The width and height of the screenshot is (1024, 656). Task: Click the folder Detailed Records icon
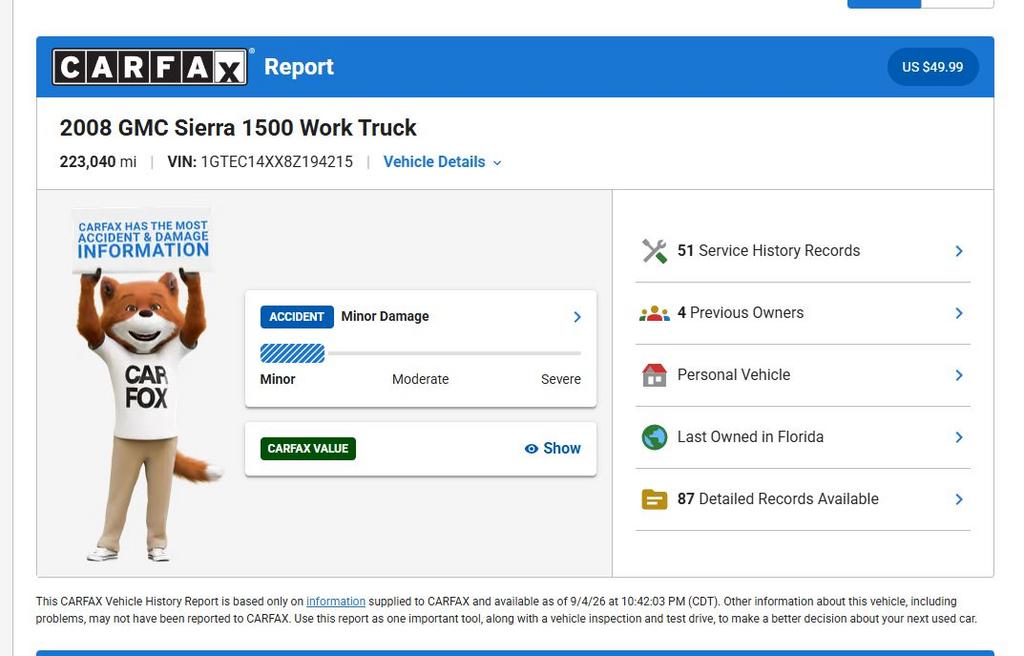coord(654,499)
